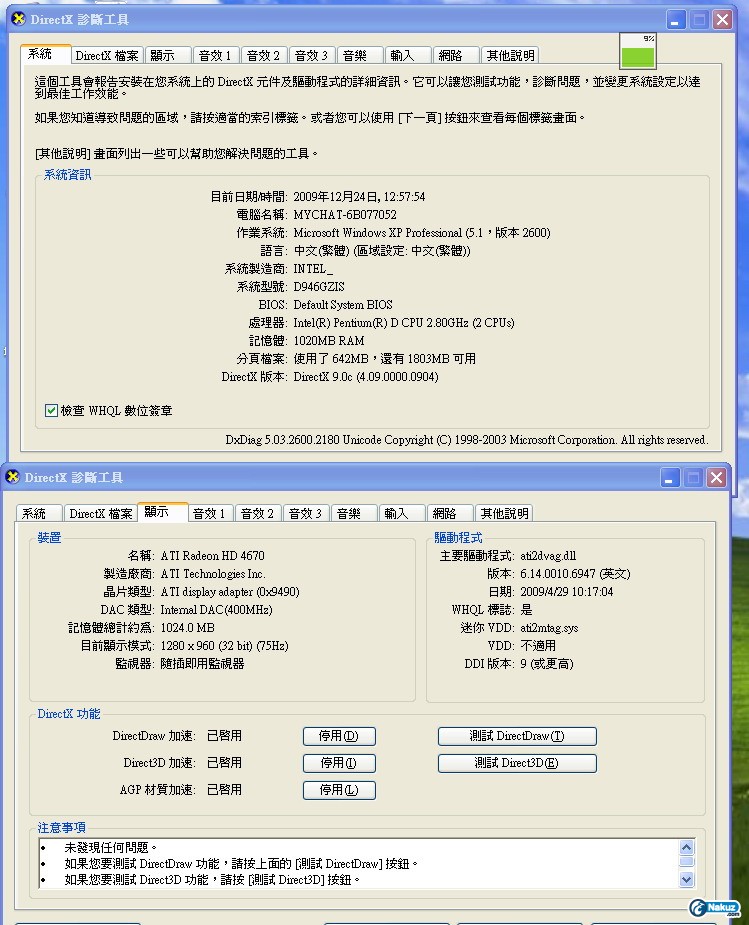Select 音效 2 tab in the lower window
The width and height of the screenshot is (749, 925).
point(258,513)
